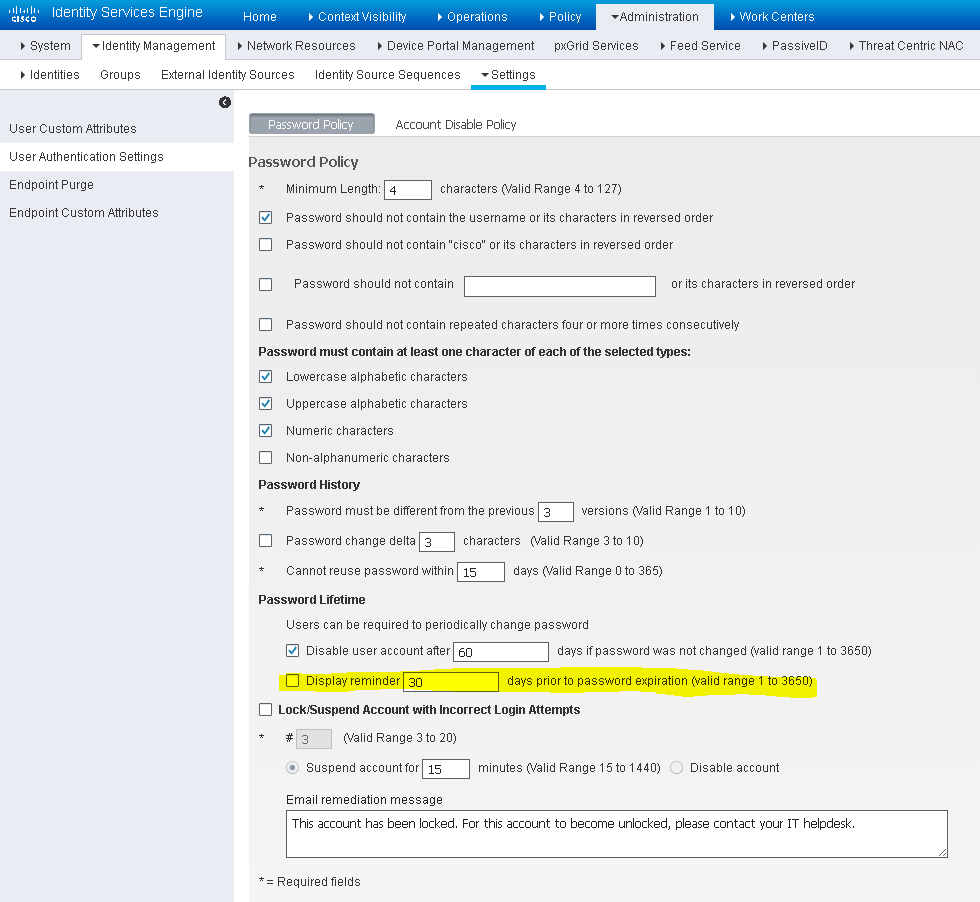Open pxGrid Services tab
Screen dimensions: 980x902
pyautogui.click(x=596, y=46)
